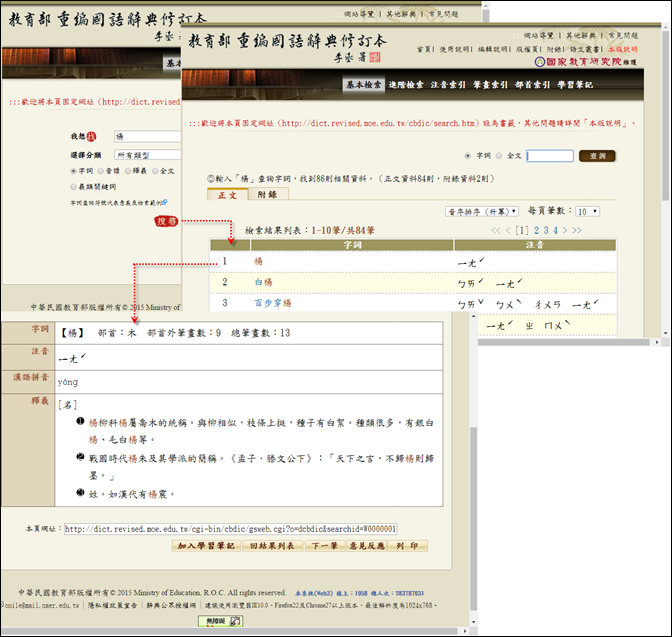Go to results page 4
This screenshot has width=672, height=637.
[x=555, y=231]
